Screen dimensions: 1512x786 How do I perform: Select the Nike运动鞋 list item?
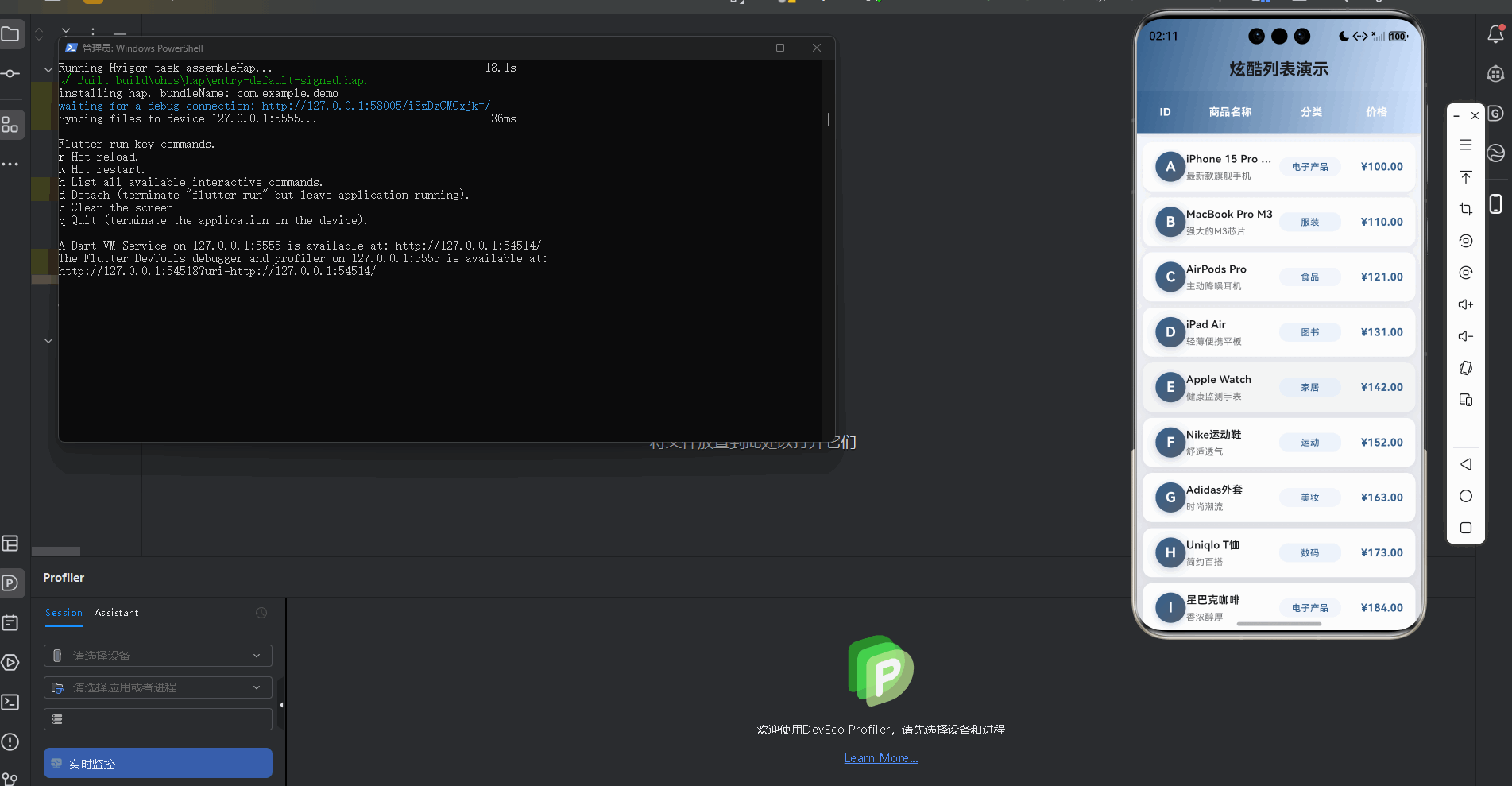click(x=1278, y=442)
